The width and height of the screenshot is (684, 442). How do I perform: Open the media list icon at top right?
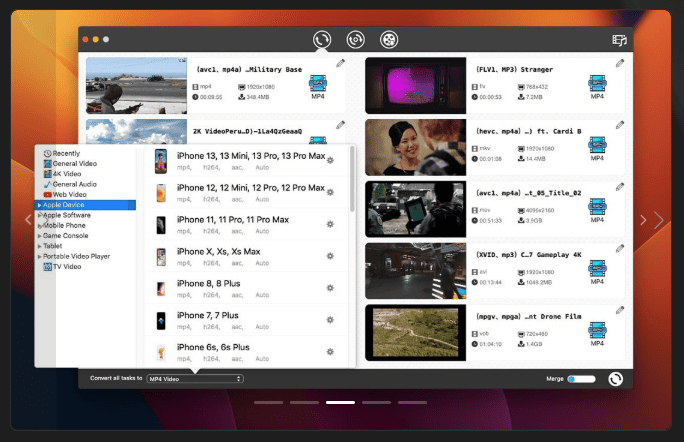tap(619, 40)
